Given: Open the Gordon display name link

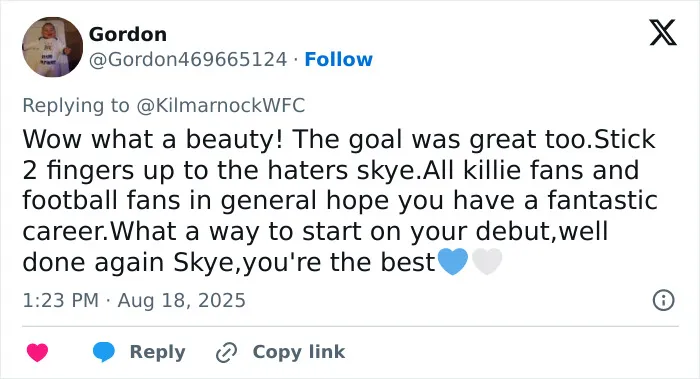Looking at the screenshot, I should tap(128, 34).
